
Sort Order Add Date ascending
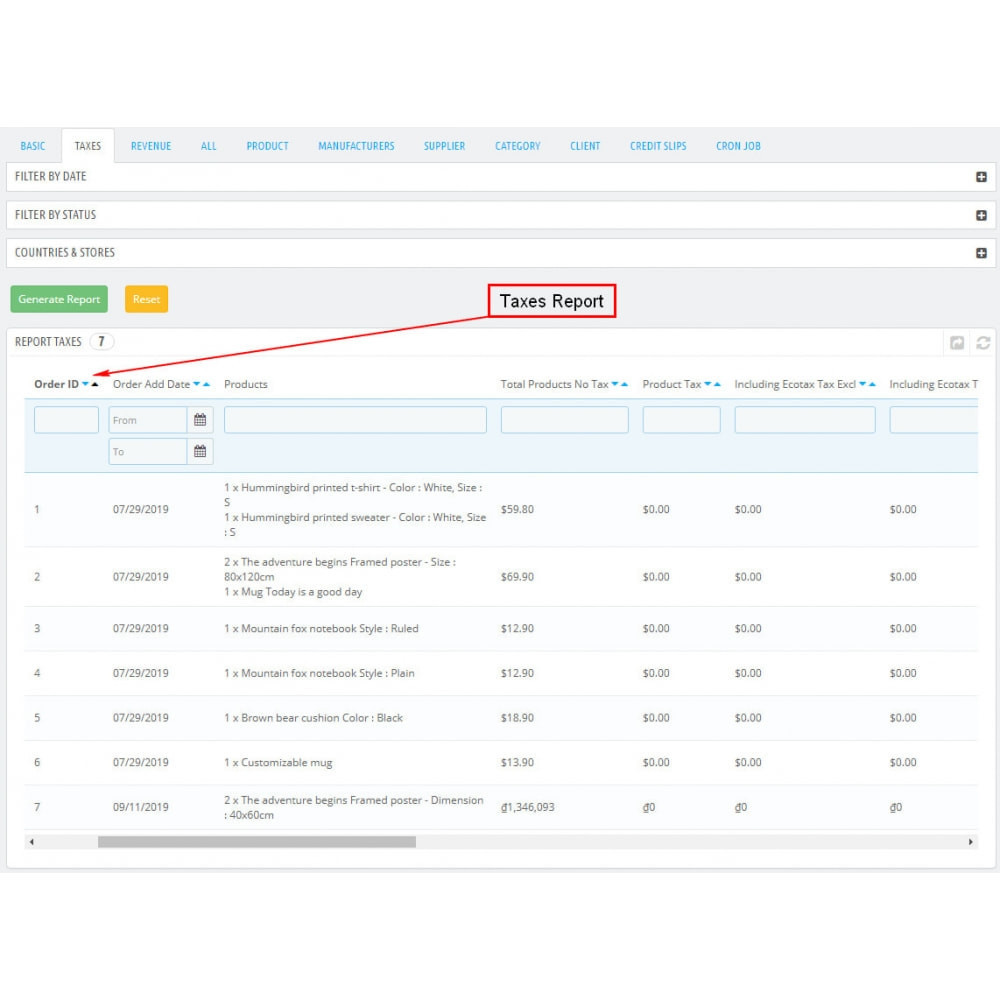[206, 384]
